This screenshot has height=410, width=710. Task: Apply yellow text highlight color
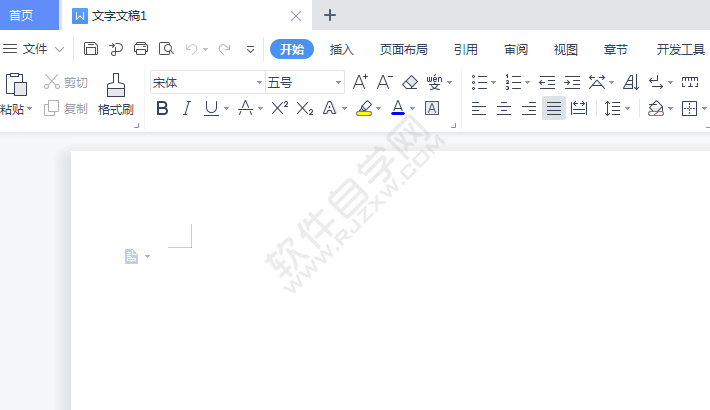tap(364, 108)
